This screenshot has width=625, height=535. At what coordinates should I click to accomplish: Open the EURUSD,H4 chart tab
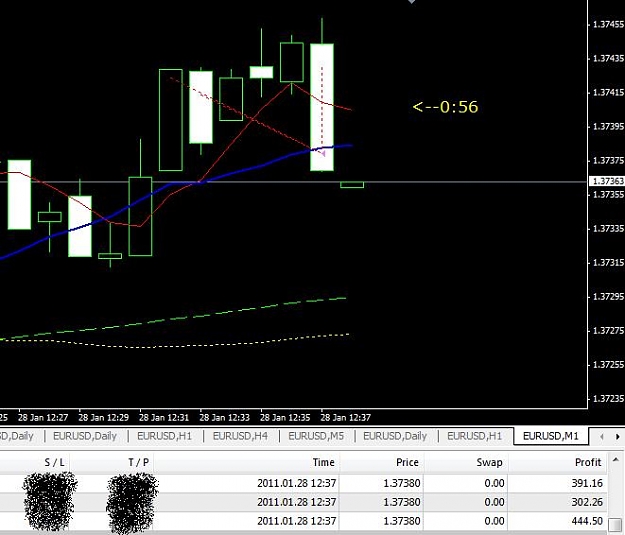point(240,436)
